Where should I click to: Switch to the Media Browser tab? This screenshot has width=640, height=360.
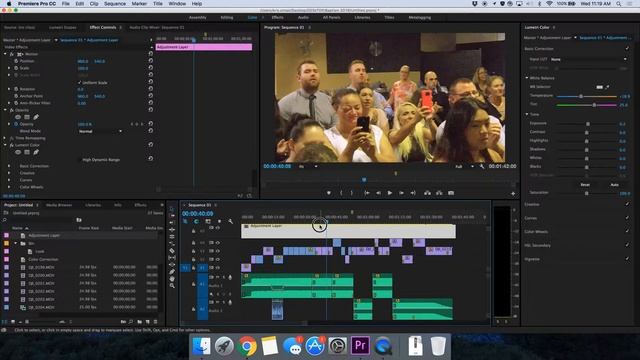point(59,205)
